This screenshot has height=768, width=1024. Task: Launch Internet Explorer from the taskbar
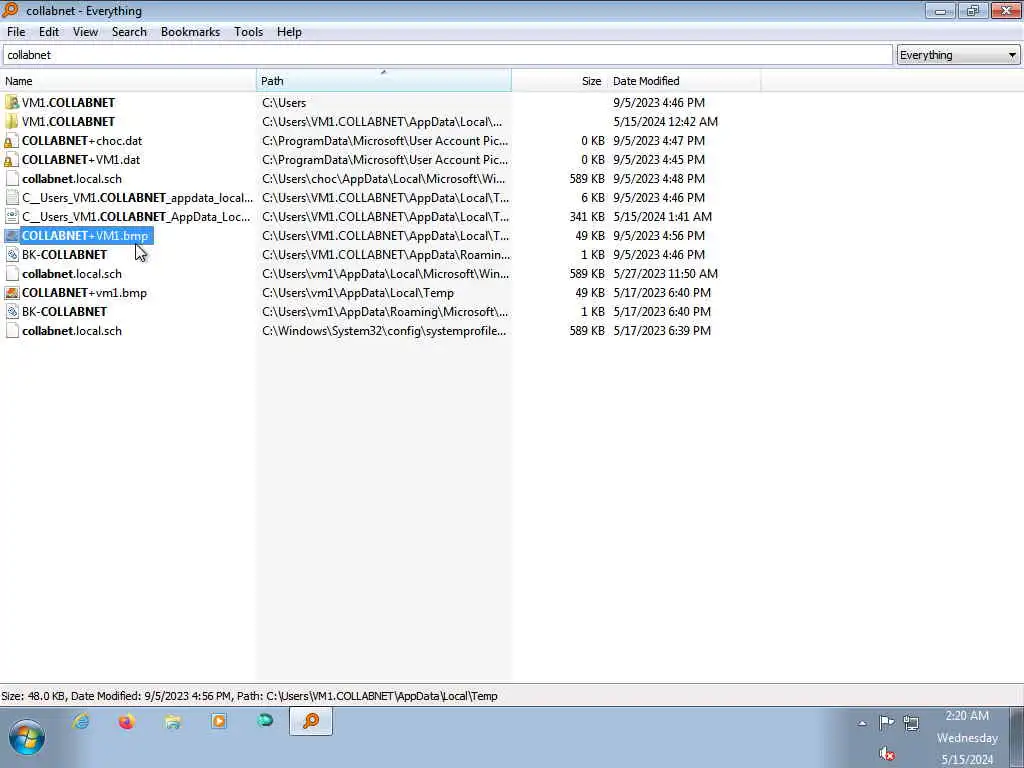pos(81,721)
